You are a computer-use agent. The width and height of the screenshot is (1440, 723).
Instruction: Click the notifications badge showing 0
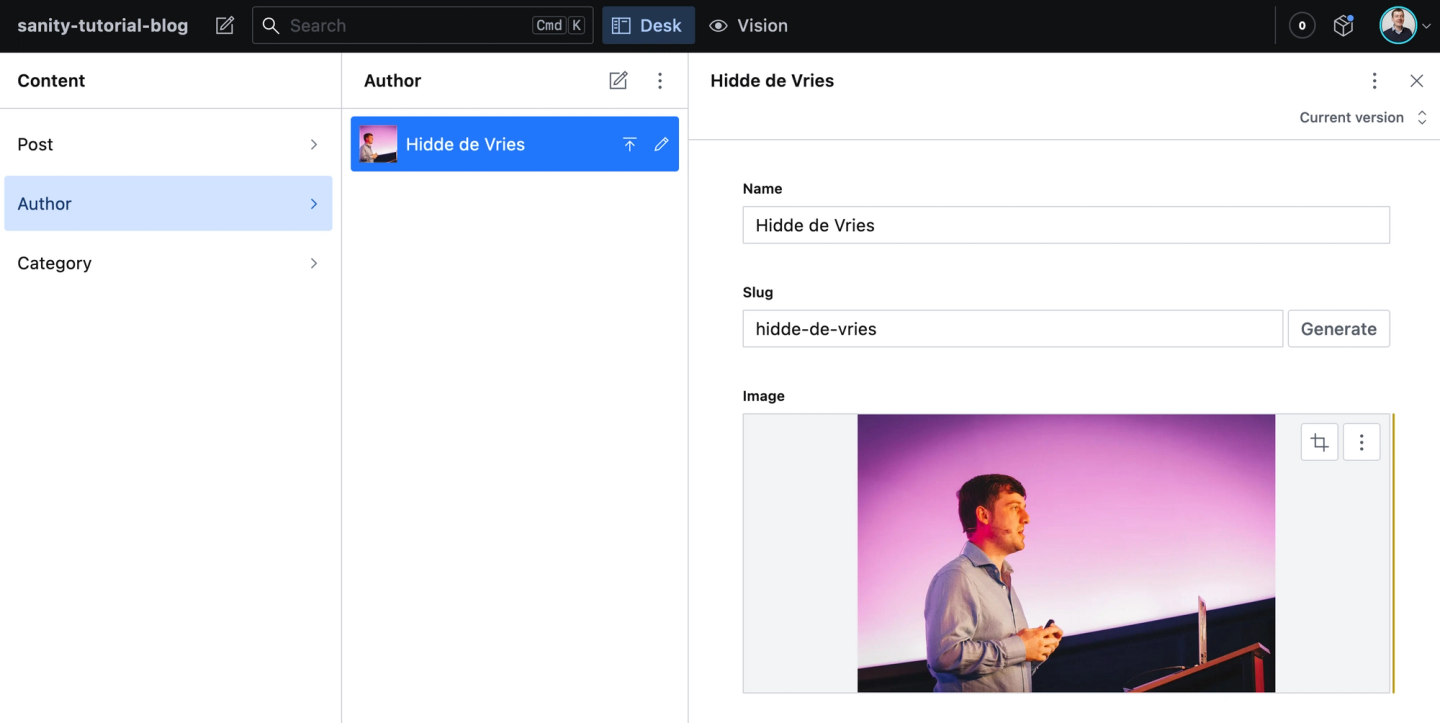pyautogui.click(x=1301, y=25)
